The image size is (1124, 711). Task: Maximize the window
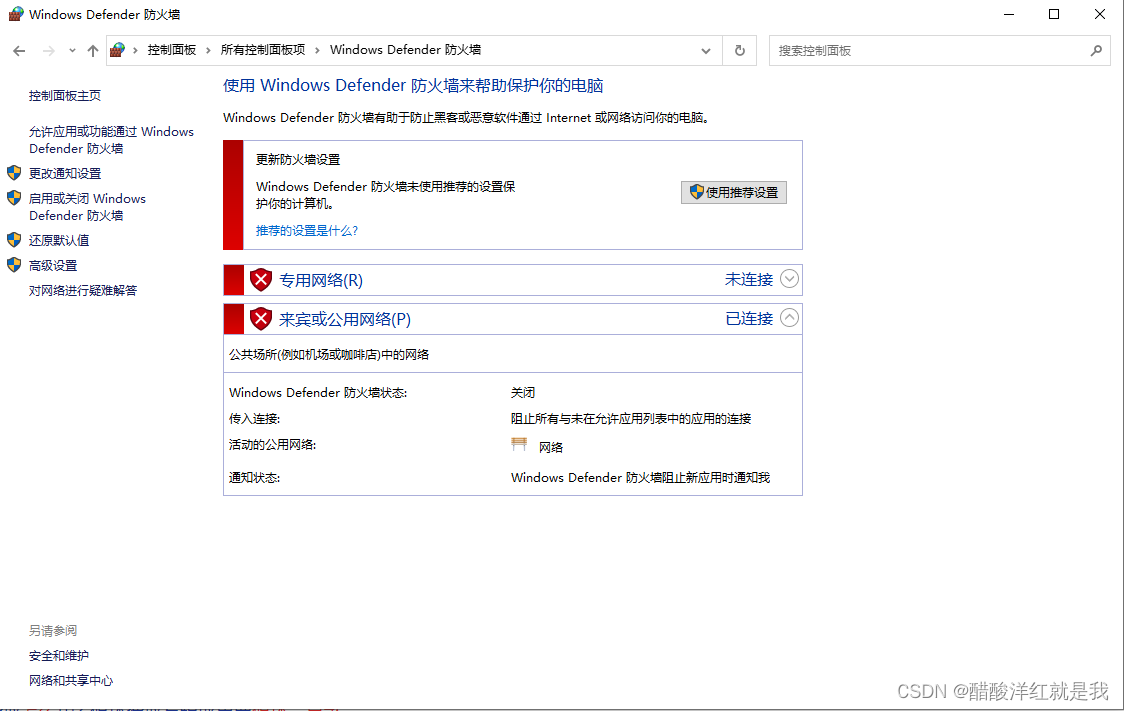pos(1054,14)
